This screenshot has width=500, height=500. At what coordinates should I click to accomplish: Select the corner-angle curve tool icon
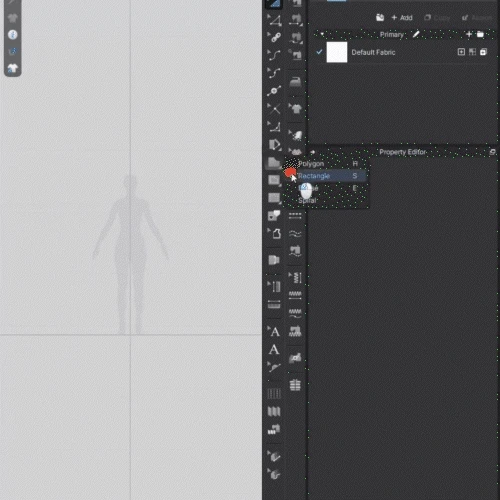274,127
